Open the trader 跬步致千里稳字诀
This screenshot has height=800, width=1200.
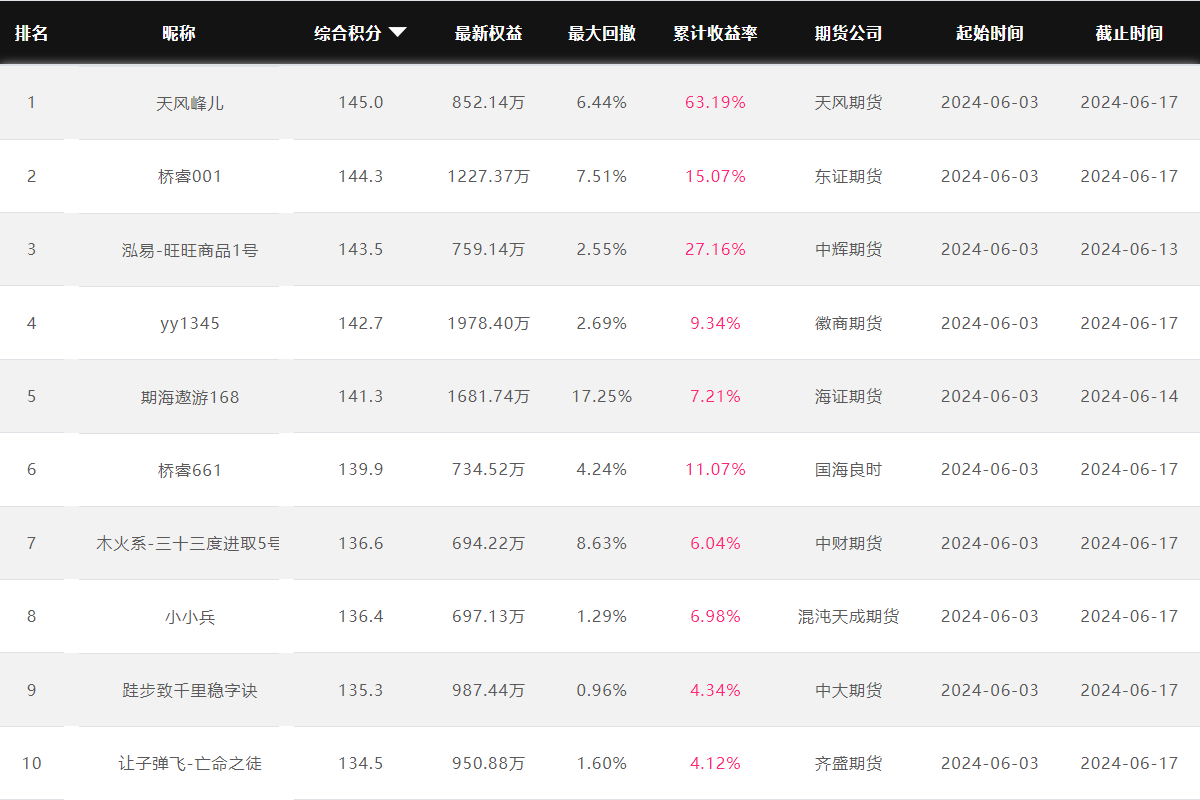(x=190, y=690)
